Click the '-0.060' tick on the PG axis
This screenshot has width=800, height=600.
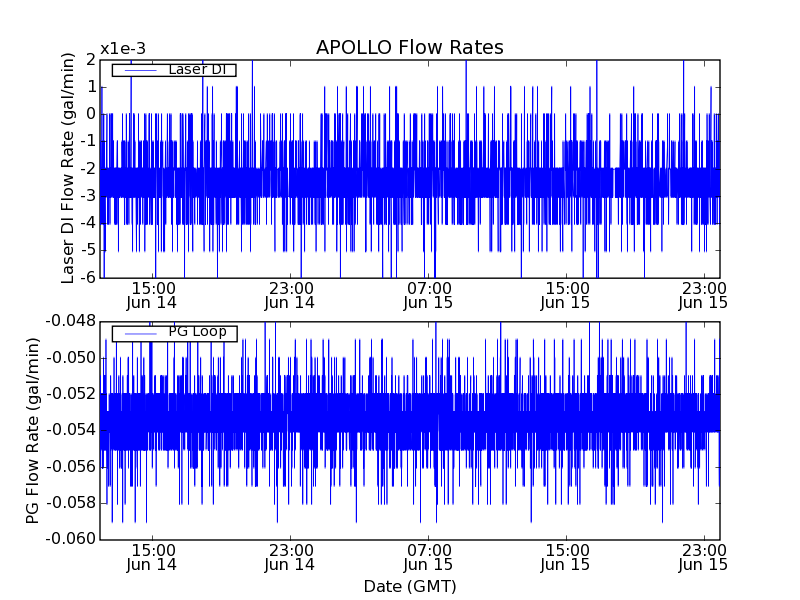pyautogui.click(x=70, y=539)
